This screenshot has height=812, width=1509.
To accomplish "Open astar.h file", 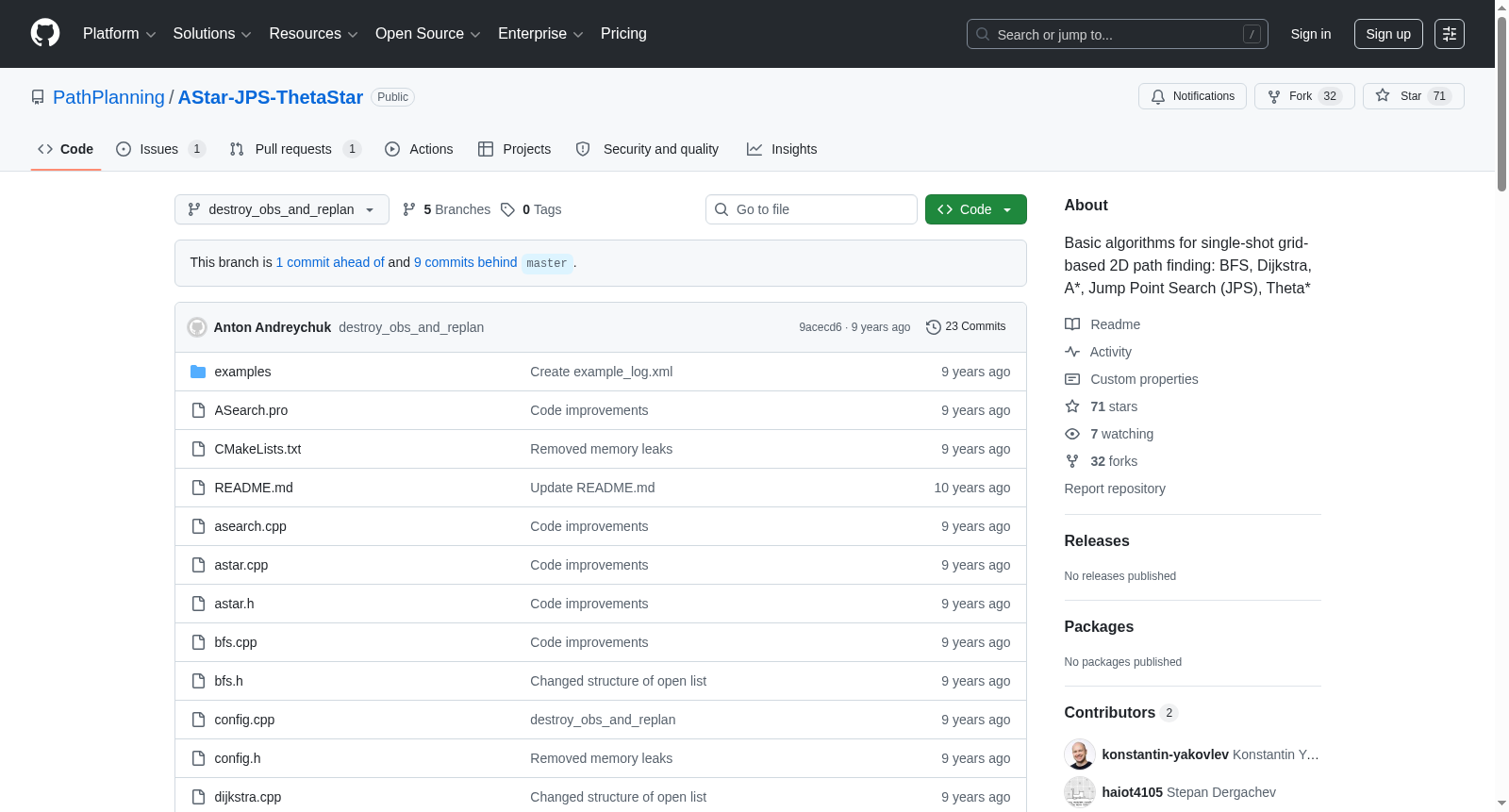I will pos(234,604).
